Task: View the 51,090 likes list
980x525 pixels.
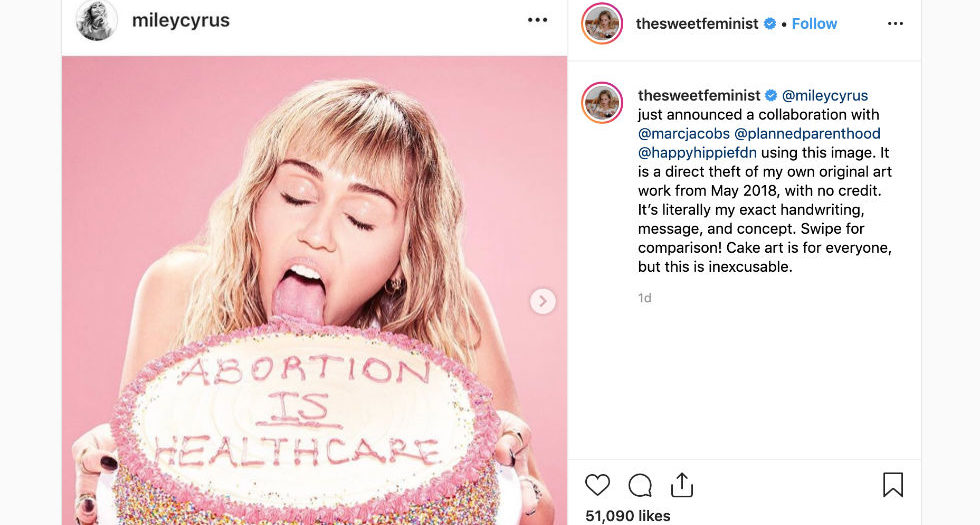Action: coord(627,516)
